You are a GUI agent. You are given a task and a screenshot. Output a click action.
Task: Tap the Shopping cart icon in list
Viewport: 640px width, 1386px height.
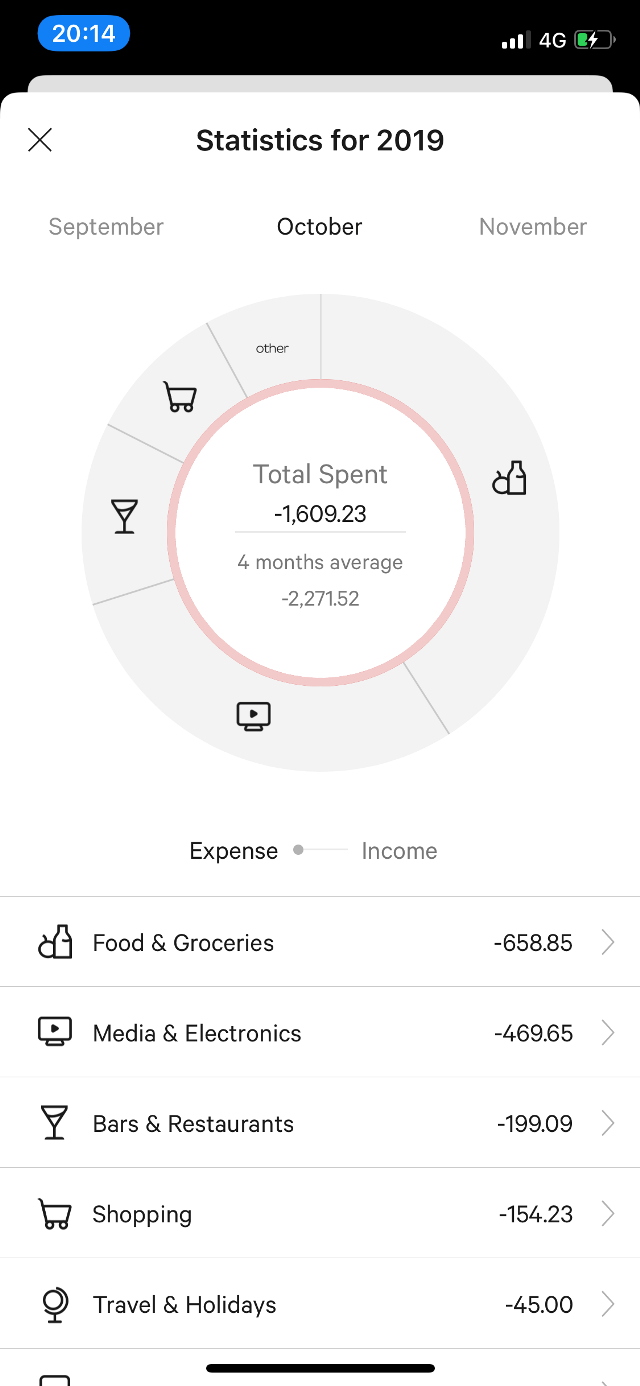55,1214
